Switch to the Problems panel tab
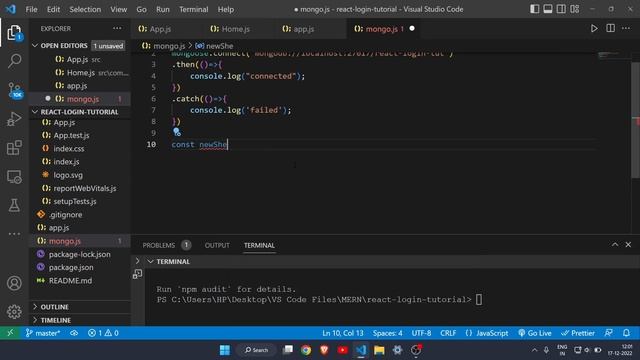 (x=158, y=245)
